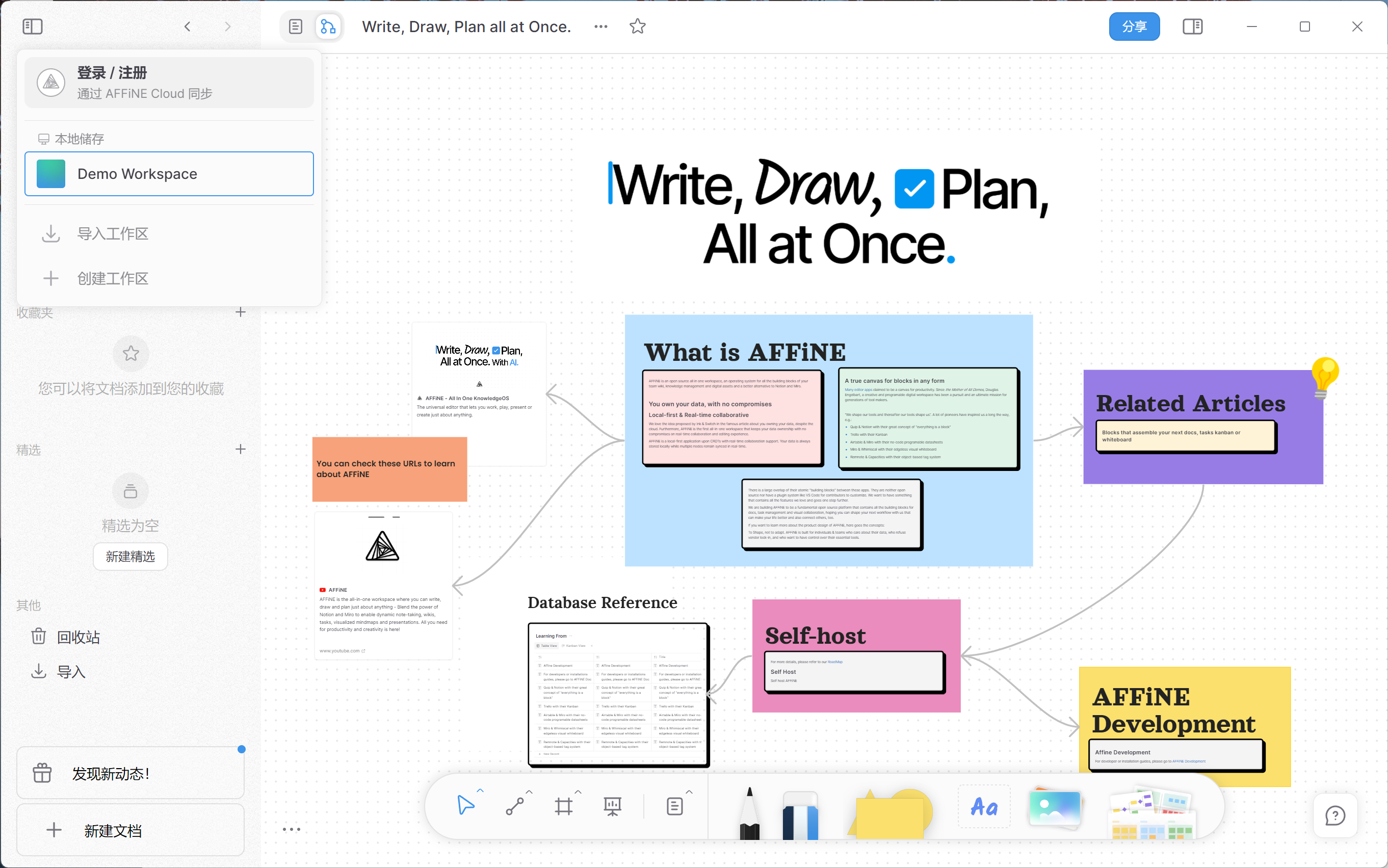The image size is (1388, 868).
Task: Add a new item to 收藏夹 with plus
Action: (x=241, y=312)
